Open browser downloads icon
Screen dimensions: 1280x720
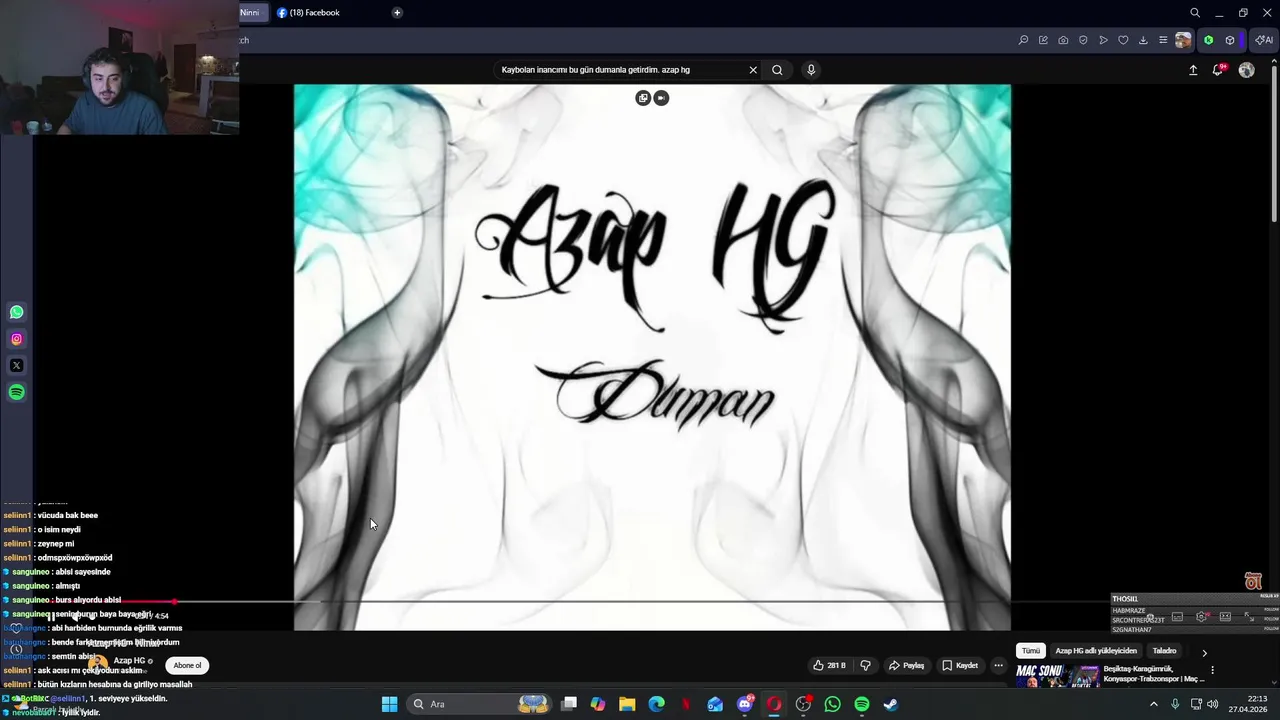(x=1143, y=40)
